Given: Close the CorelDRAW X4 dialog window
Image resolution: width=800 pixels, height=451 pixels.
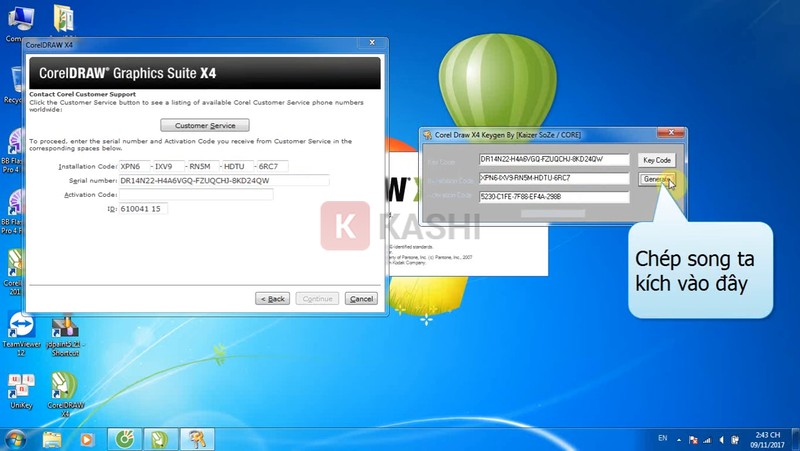Looking at the screenshot, I should pyautogui.click(x=372, y=42).
